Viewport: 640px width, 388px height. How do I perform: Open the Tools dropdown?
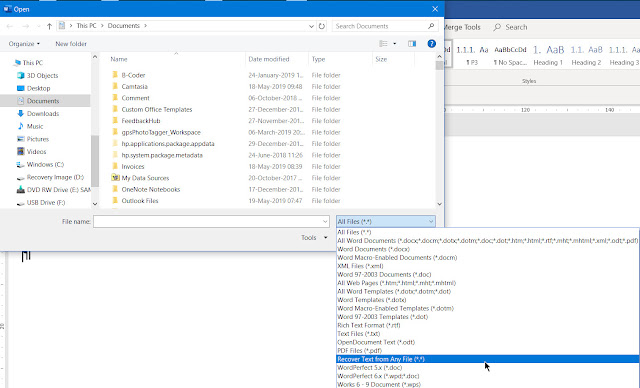click(x=314, y=237)
